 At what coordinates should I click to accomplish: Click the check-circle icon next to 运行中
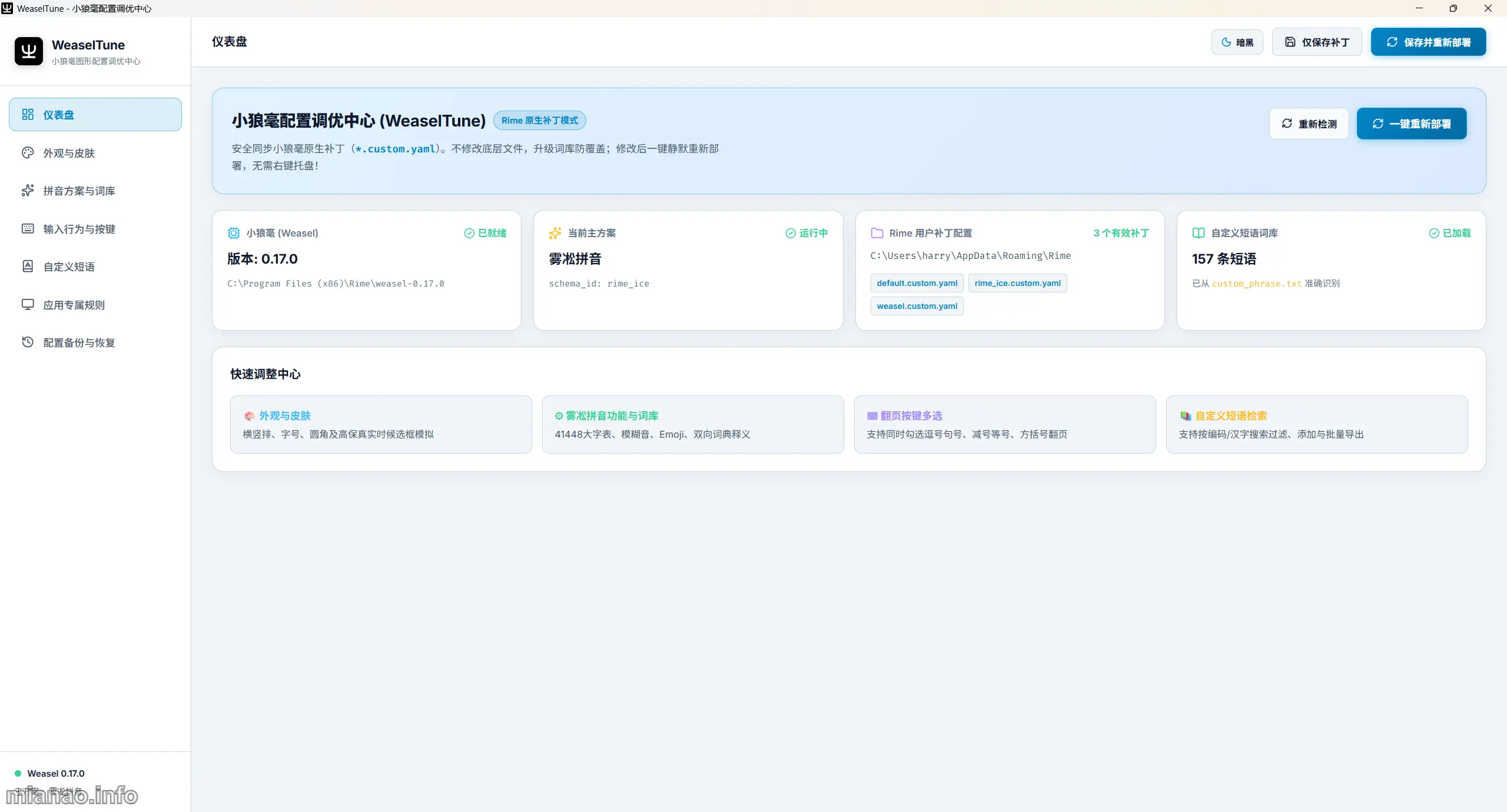(791, 233)
